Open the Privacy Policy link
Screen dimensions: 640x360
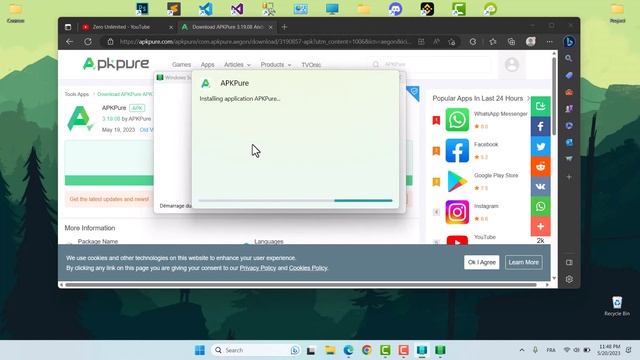(x=258, y=268)
